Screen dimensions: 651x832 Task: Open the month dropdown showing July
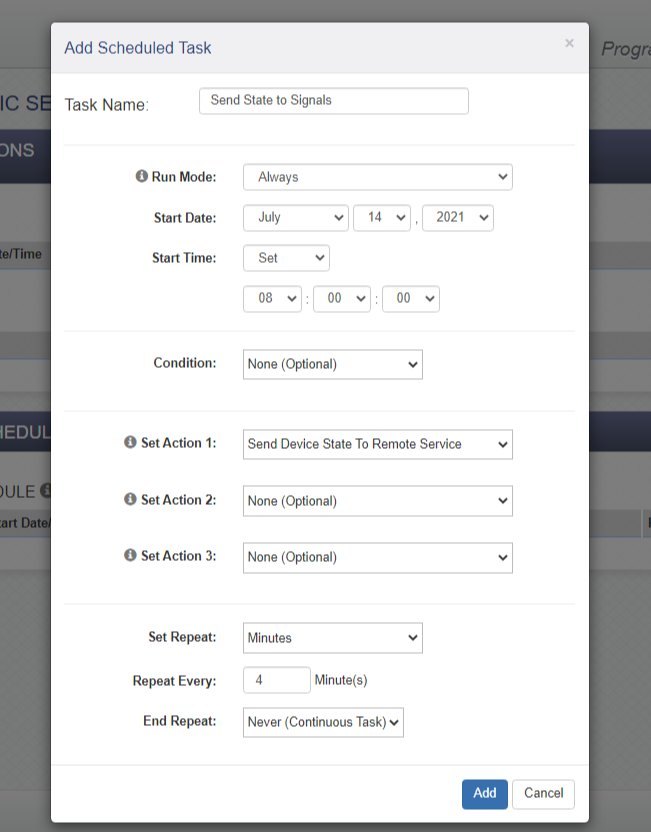(x=295, y=217)
